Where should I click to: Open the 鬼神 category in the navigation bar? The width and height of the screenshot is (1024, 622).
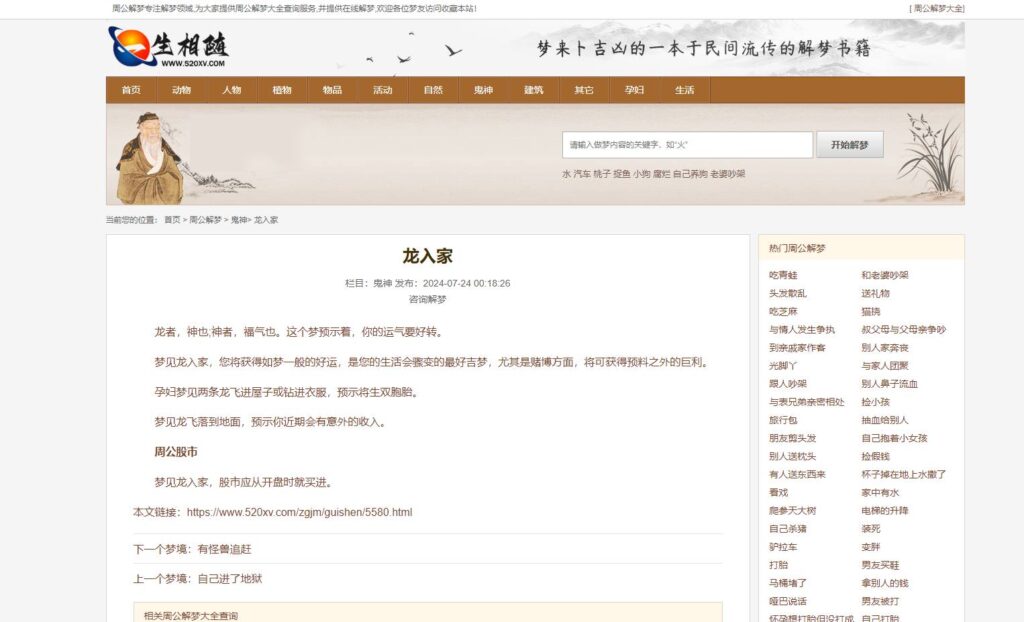482,89
